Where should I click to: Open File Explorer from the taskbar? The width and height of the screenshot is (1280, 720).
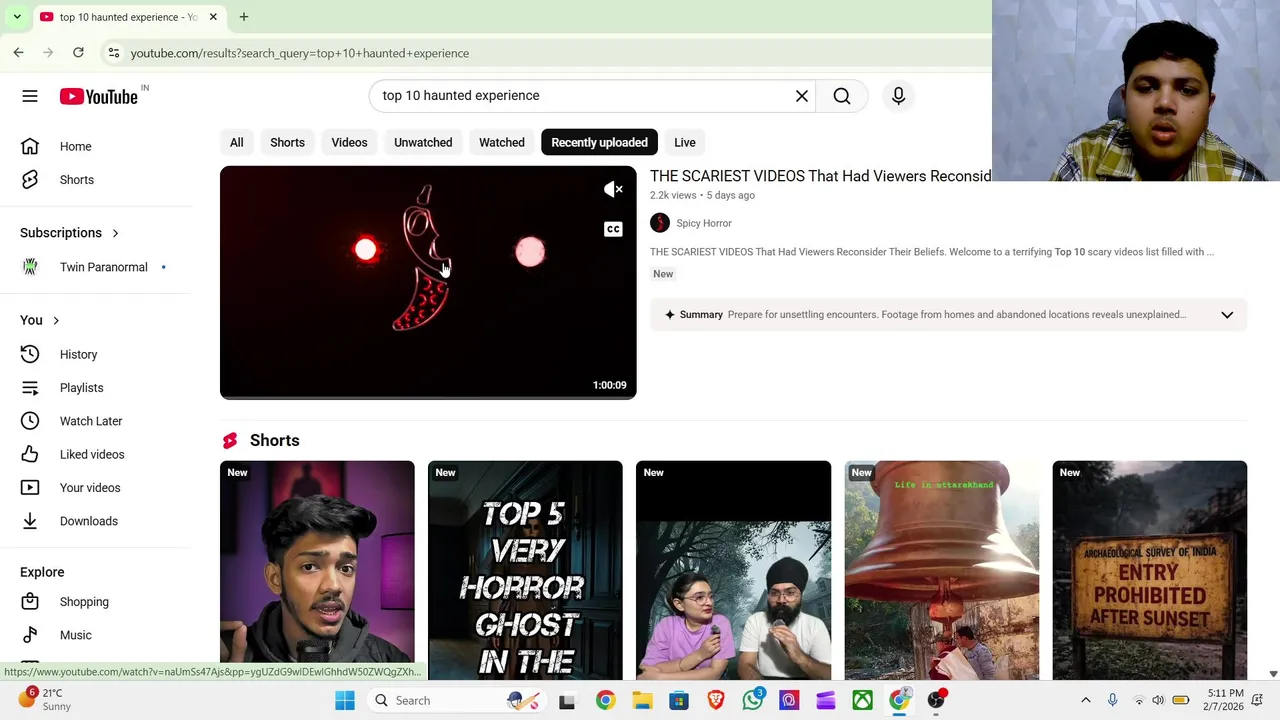(642, 700)
